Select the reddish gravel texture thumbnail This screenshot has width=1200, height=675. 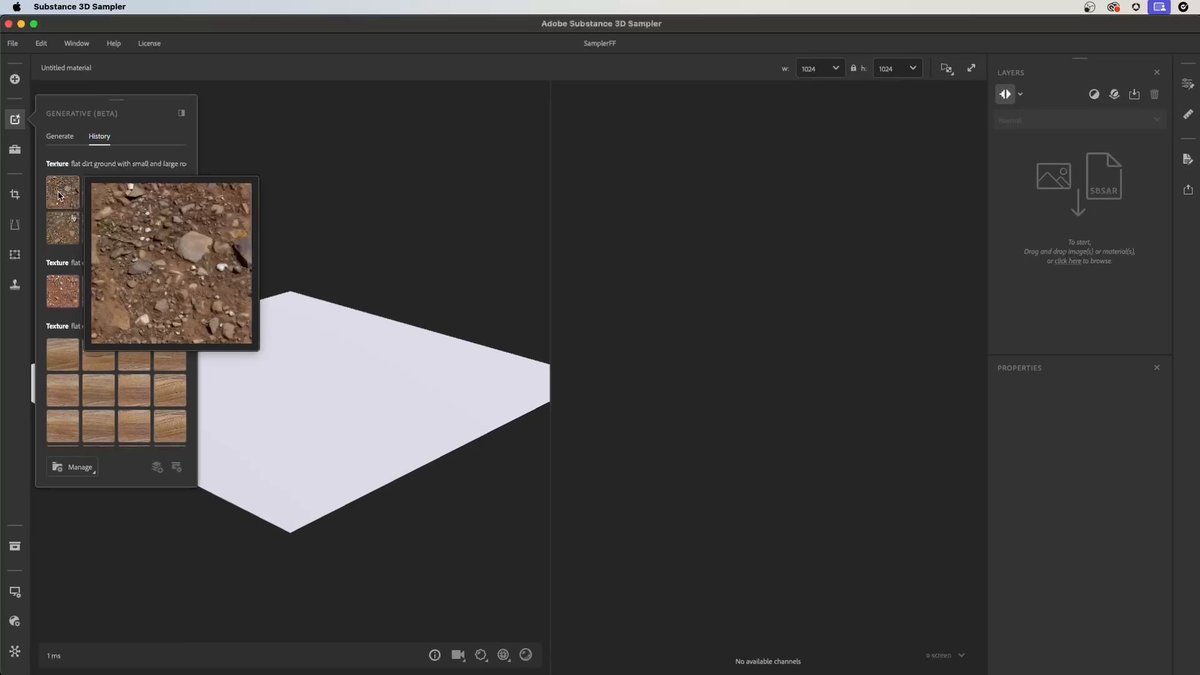63,291
